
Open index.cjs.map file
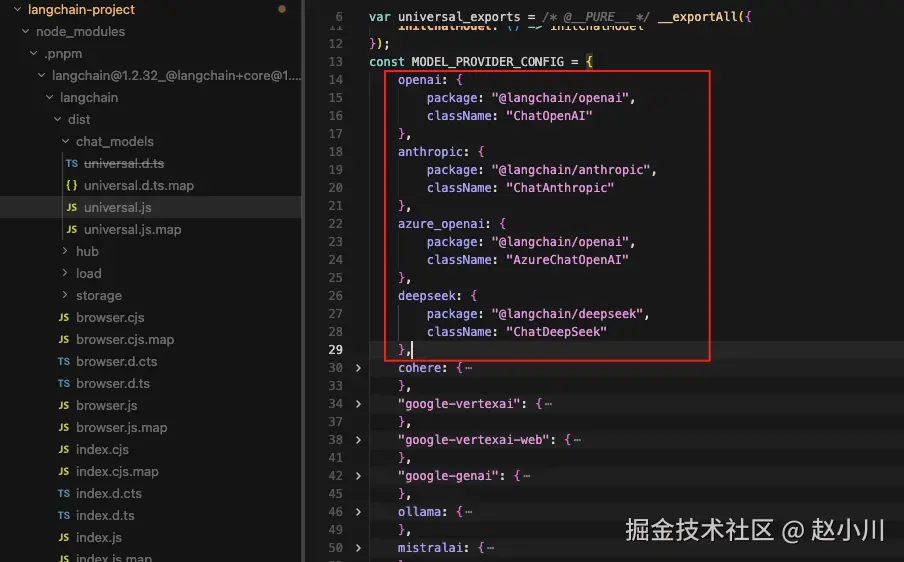[117, 471]
